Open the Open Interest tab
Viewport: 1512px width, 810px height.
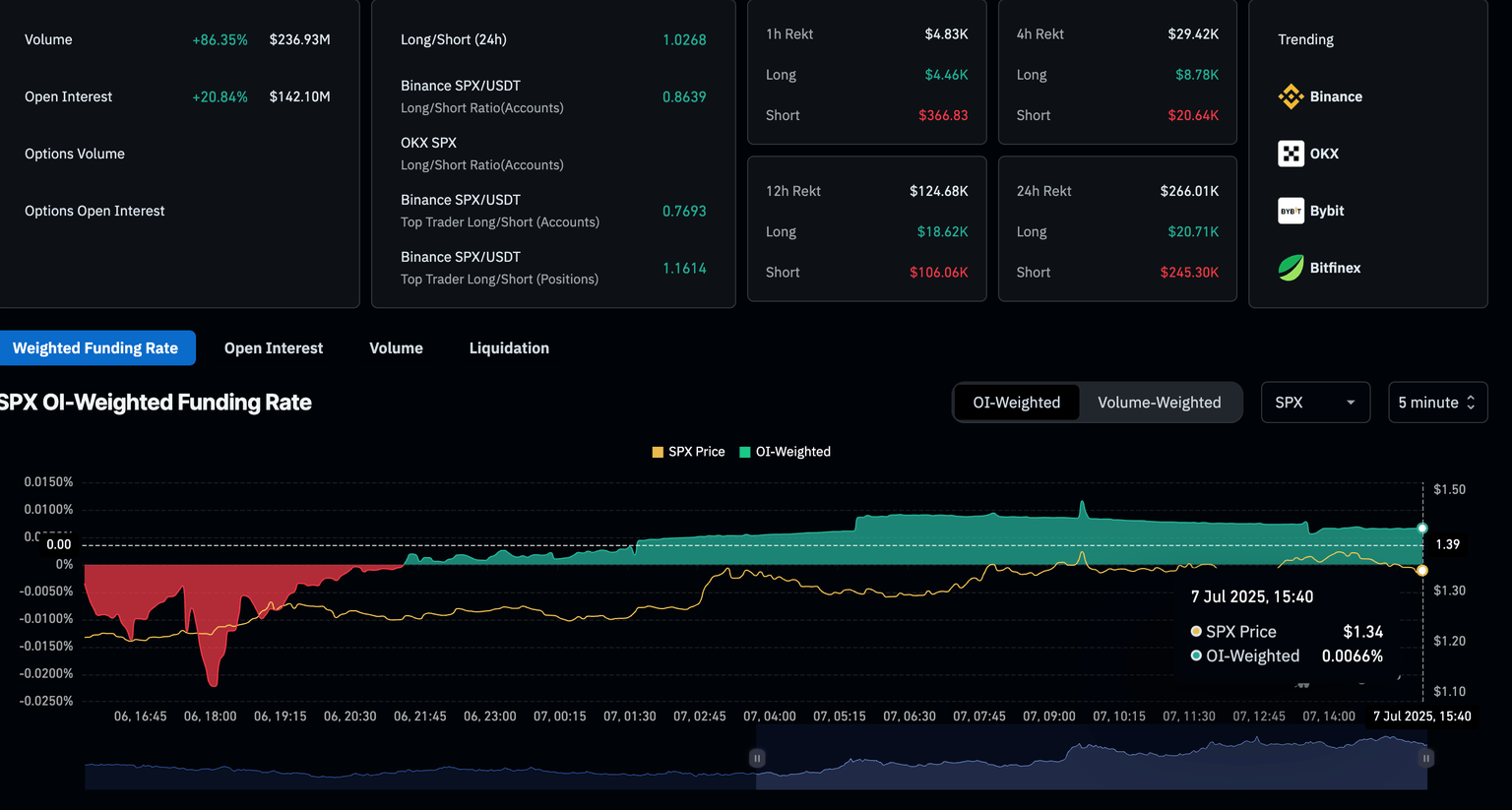pyautogui.click(x=274, y=348)
